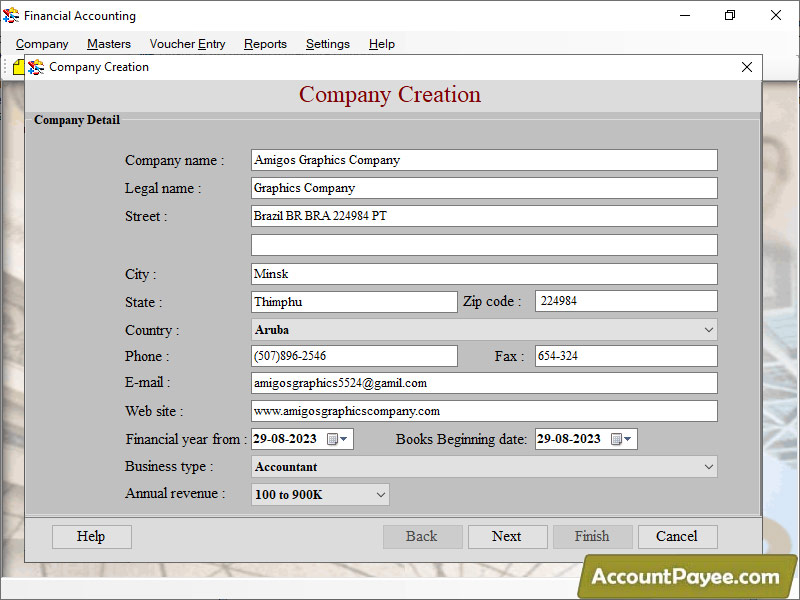Click the AccountPayee.com logo
The image size is (800, 600).
tap(690, 577)
